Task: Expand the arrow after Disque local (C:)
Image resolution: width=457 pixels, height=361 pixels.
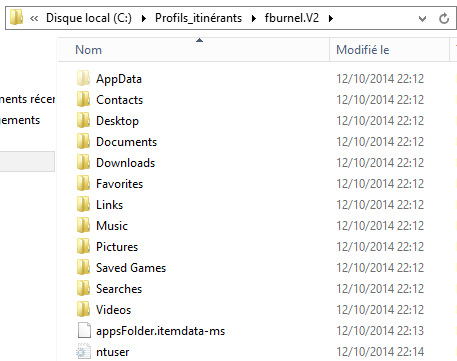Action: coord(144,18)
